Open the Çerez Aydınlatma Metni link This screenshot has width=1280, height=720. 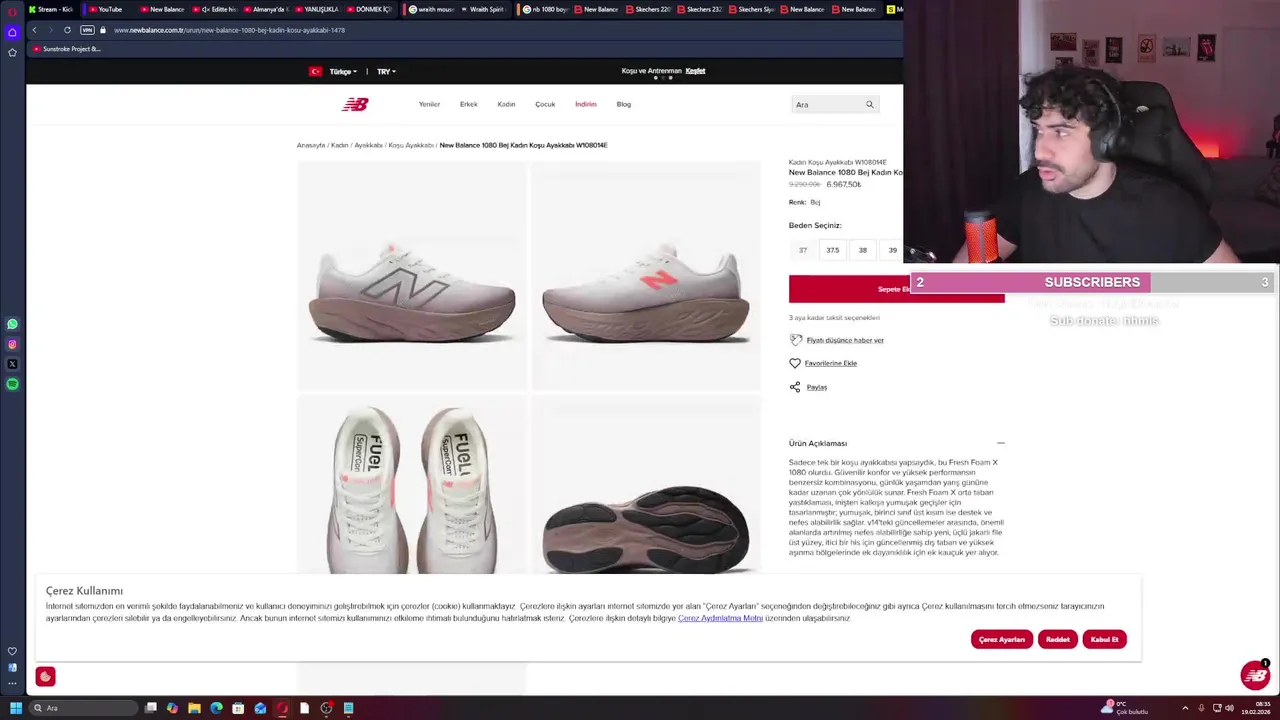click(x=720, y=618)
